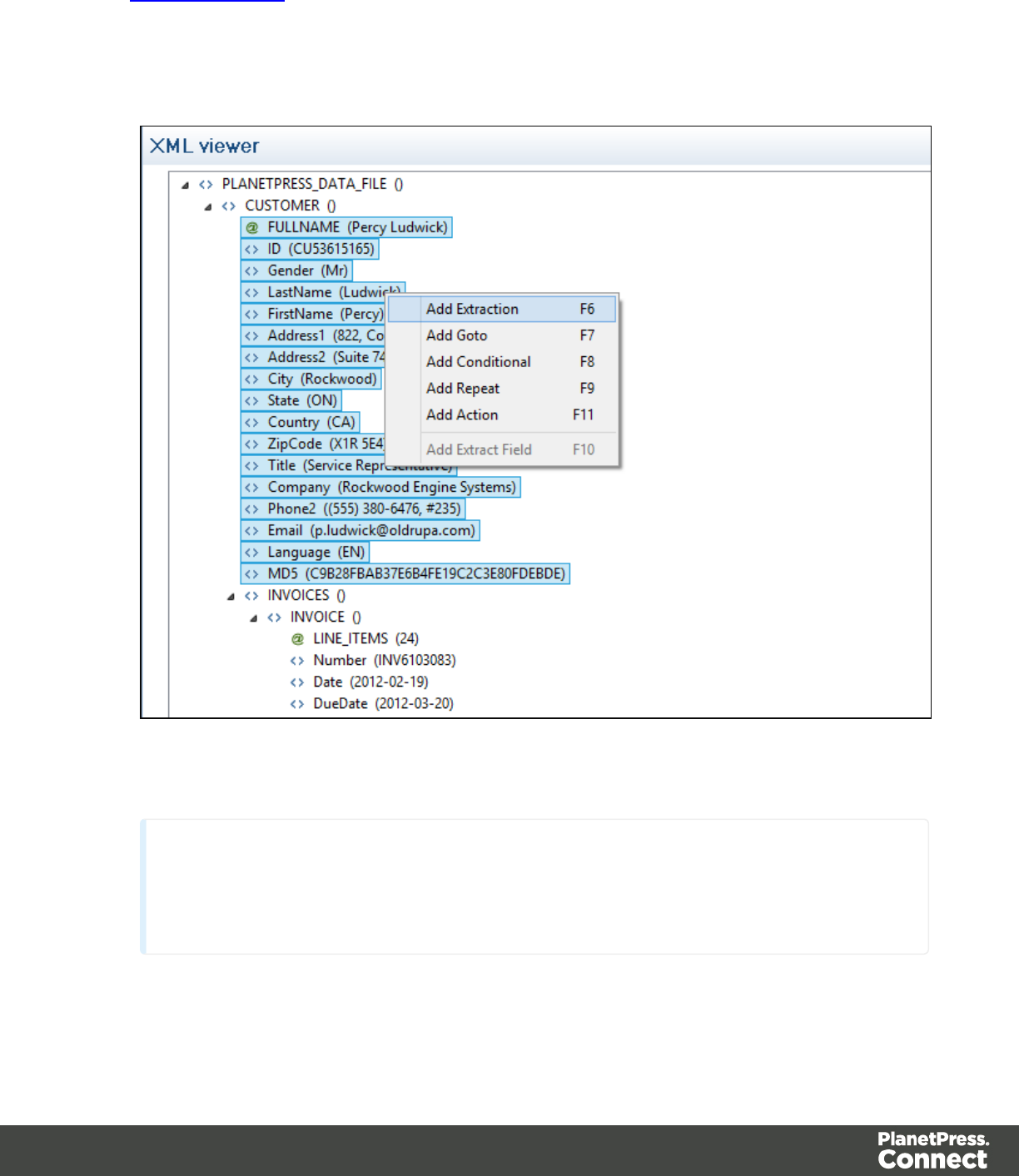Select the FULLNAME (Percy Ludwick) row

pyautogui.click(x=346, y=227)
